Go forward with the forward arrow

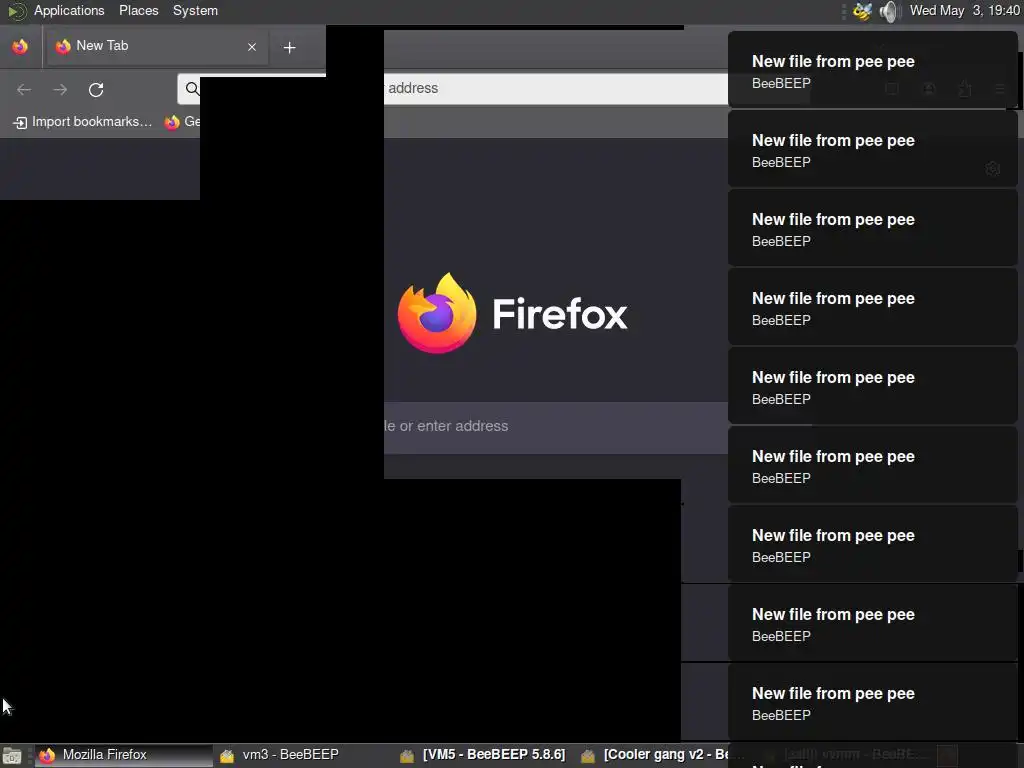(x=60, y=89)
